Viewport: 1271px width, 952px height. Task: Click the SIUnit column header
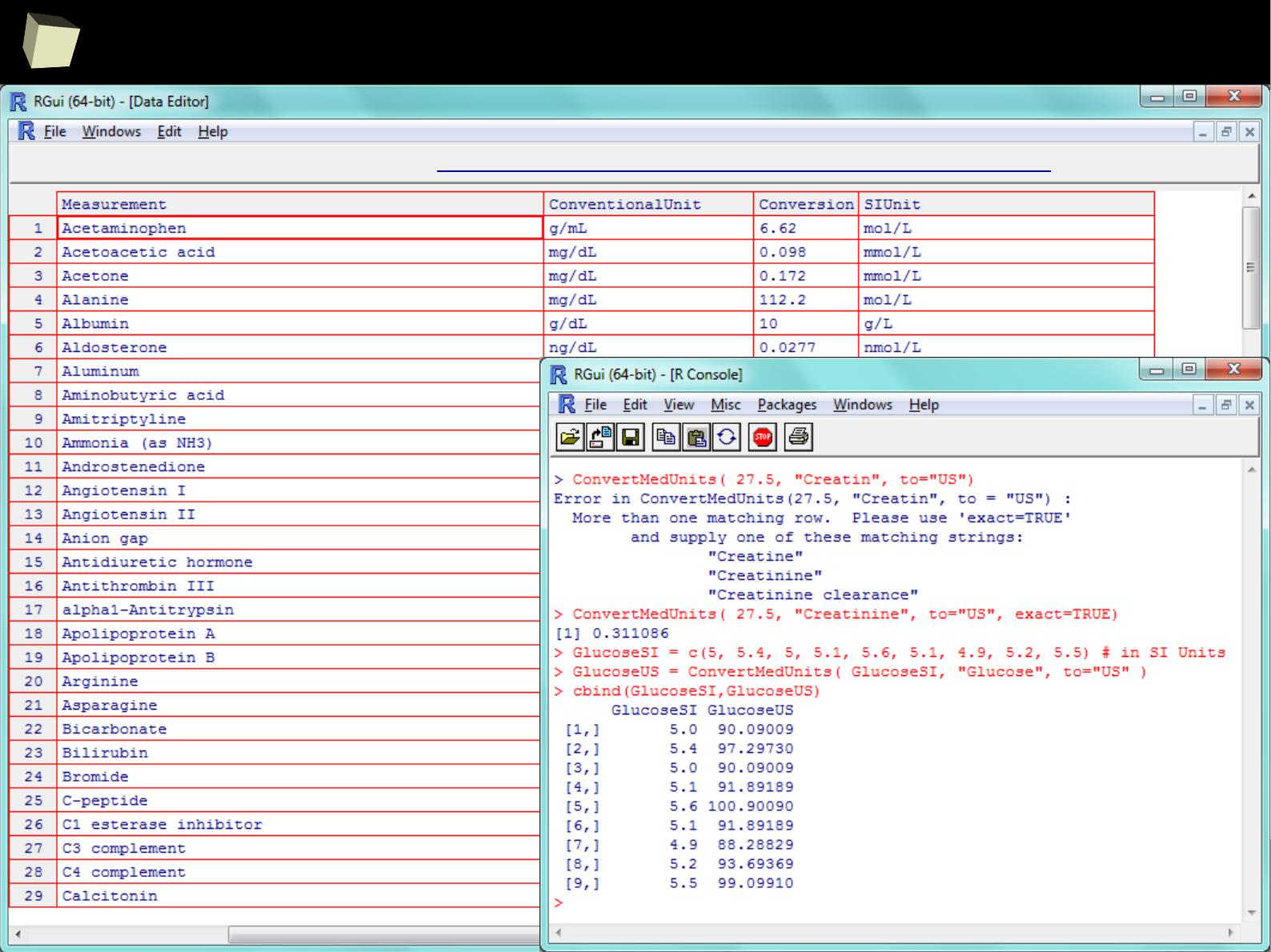1006,204
